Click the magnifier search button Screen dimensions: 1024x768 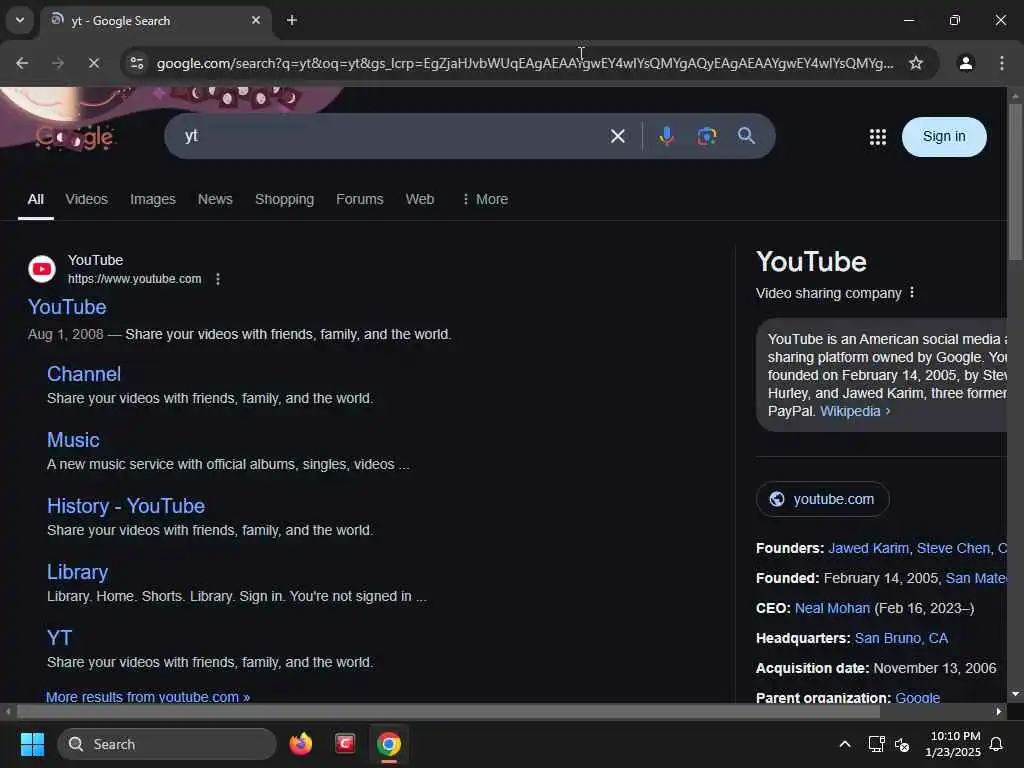click(746, 136)
